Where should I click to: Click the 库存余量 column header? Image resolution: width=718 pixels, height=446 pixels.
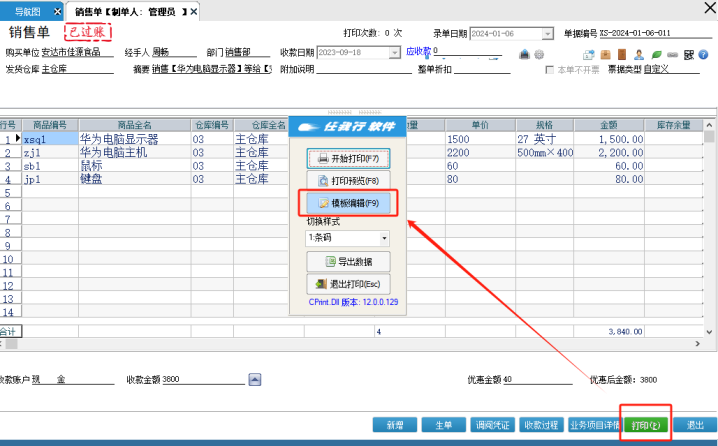(674, 125)
